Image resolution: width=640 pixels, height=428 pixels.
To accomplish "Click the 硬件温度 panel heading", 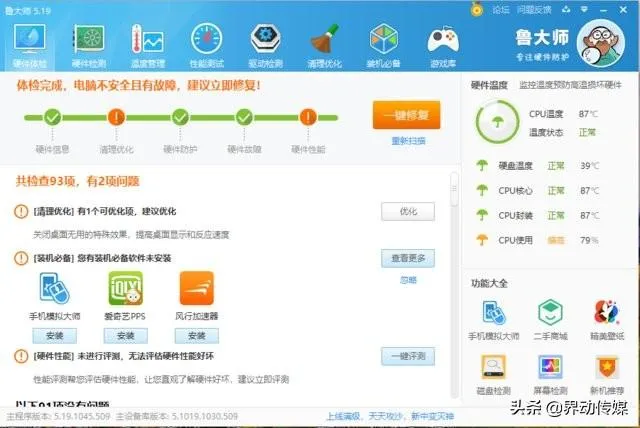I will (x=489, y=85).
